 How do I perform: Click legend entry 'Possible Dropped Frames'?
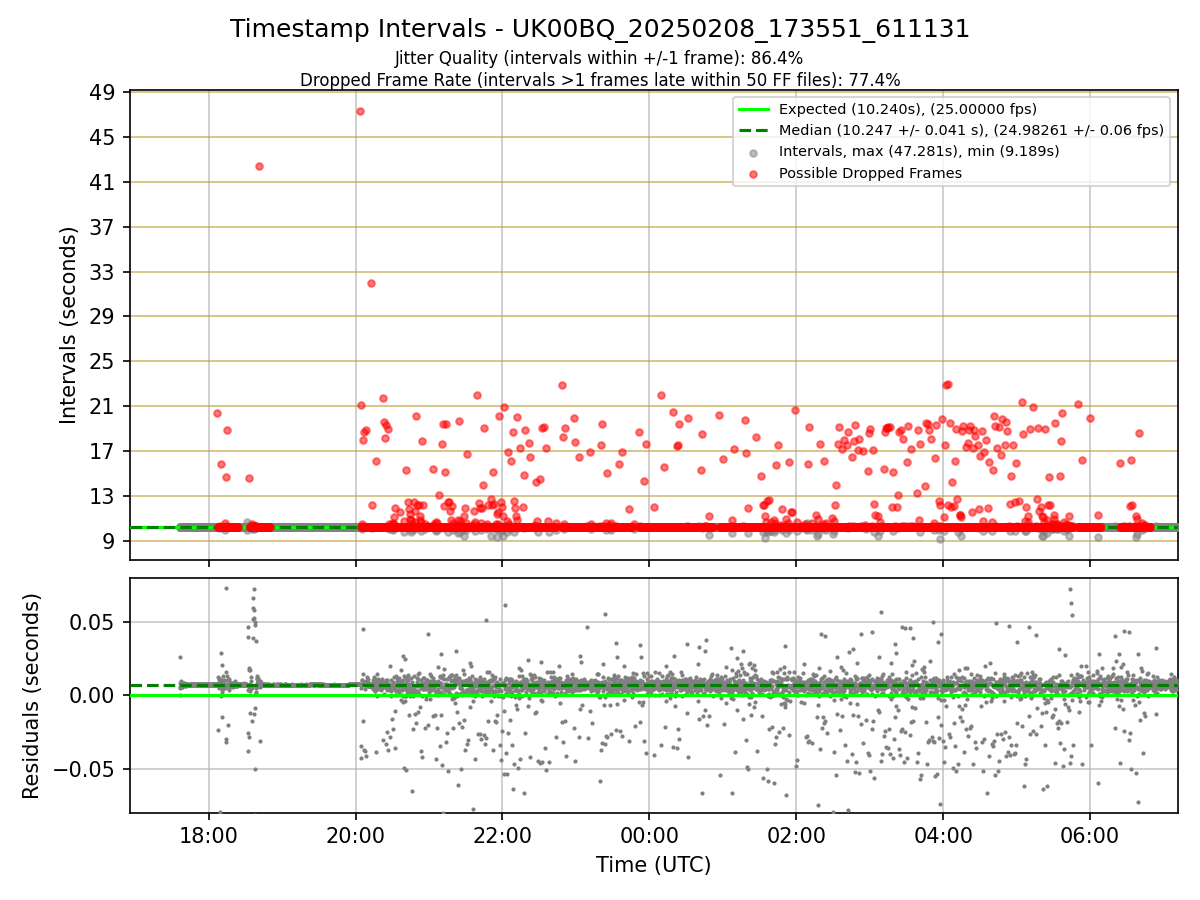coord(870,173)
